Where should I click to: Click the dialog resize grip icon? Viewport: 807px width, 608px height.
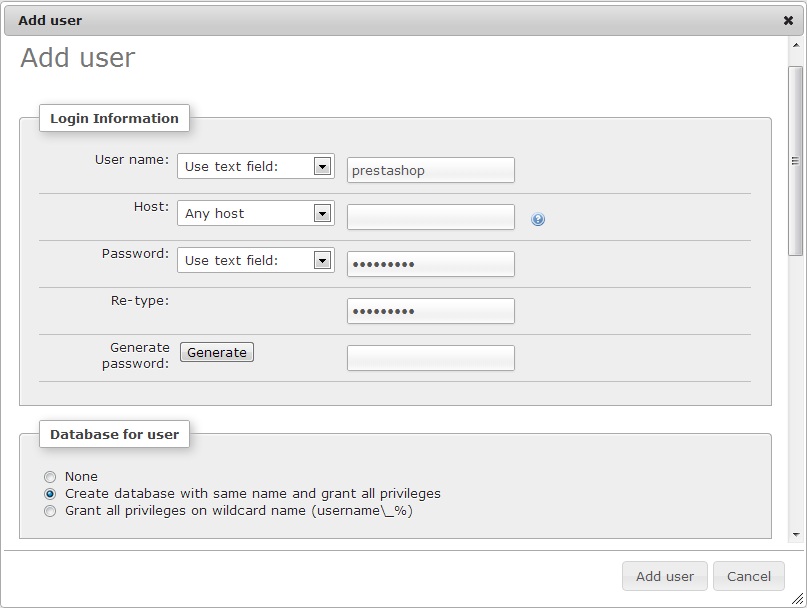(x=797, y=598)
